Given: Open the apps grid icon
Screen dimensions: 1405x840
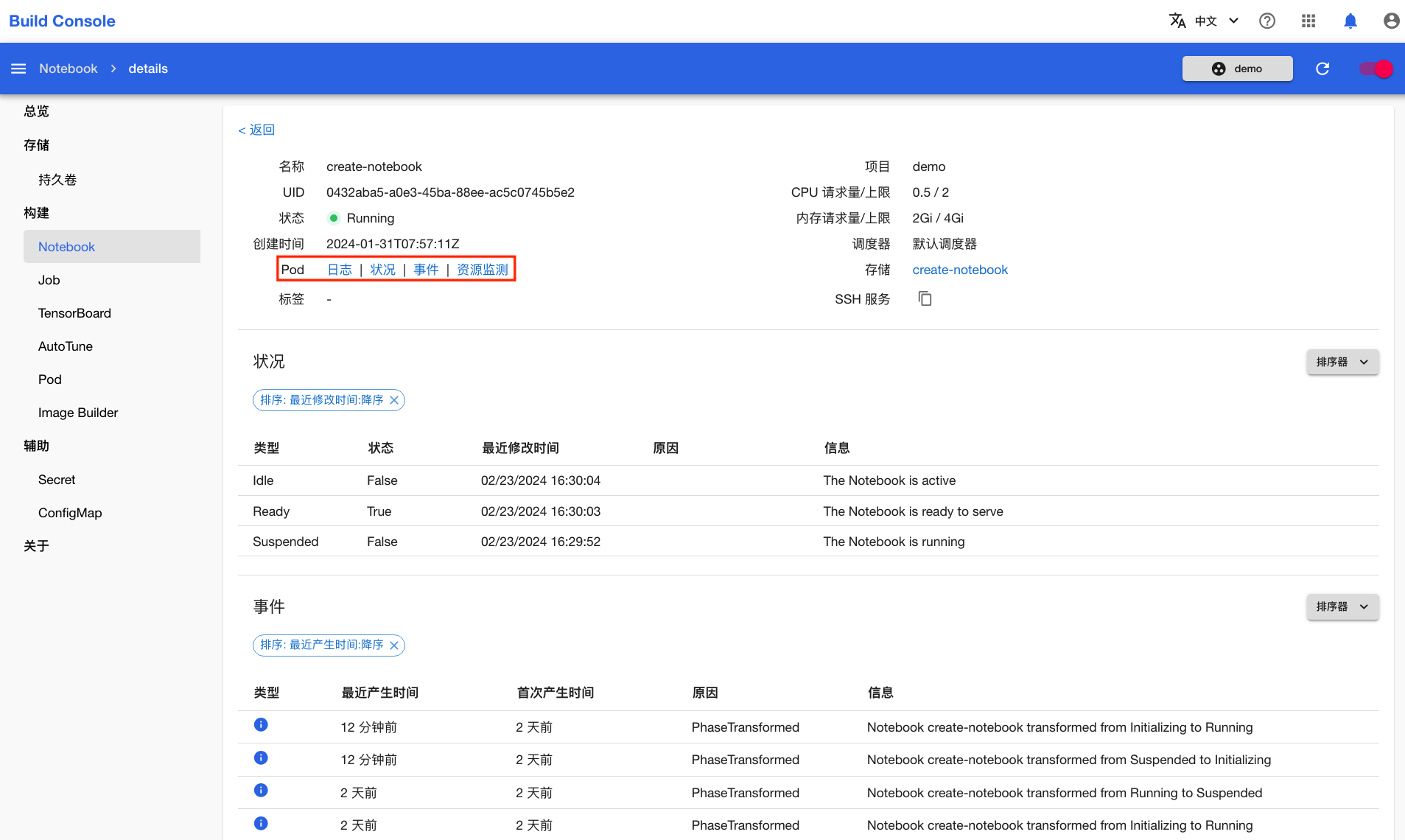Looking at the screenshot, I should (x=1308, y=21).
